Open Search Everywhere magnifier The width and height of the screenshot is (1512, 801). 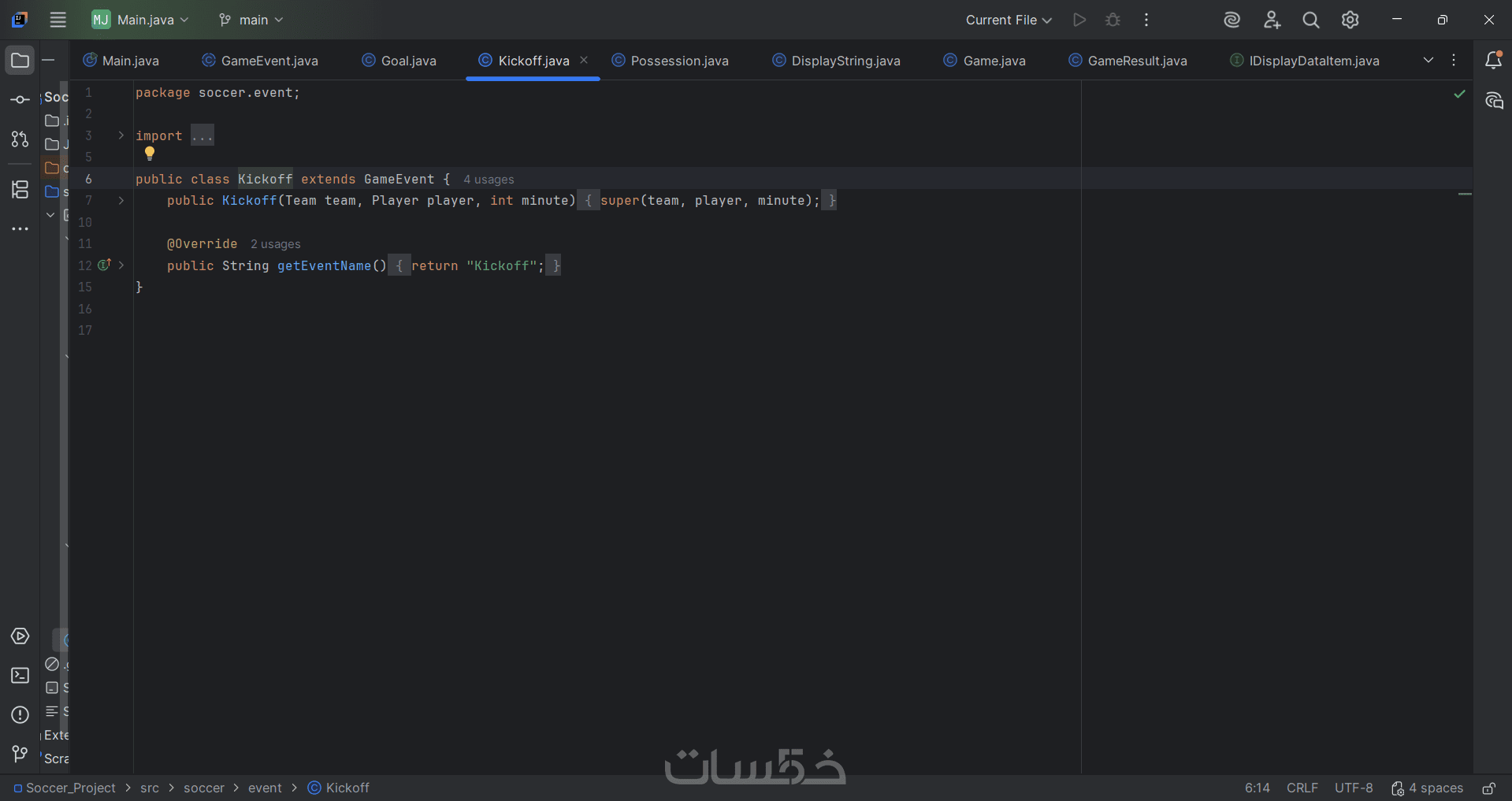[x=1311, y=20]
